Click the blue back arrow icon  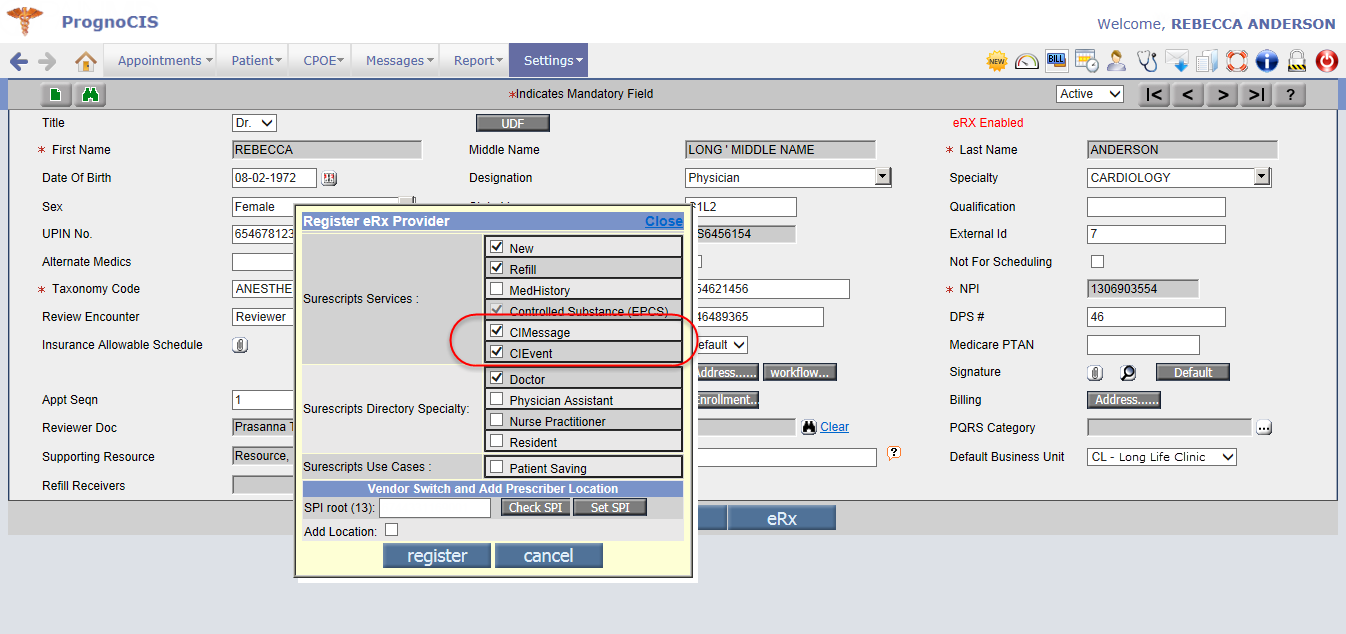tap(19, 61)
